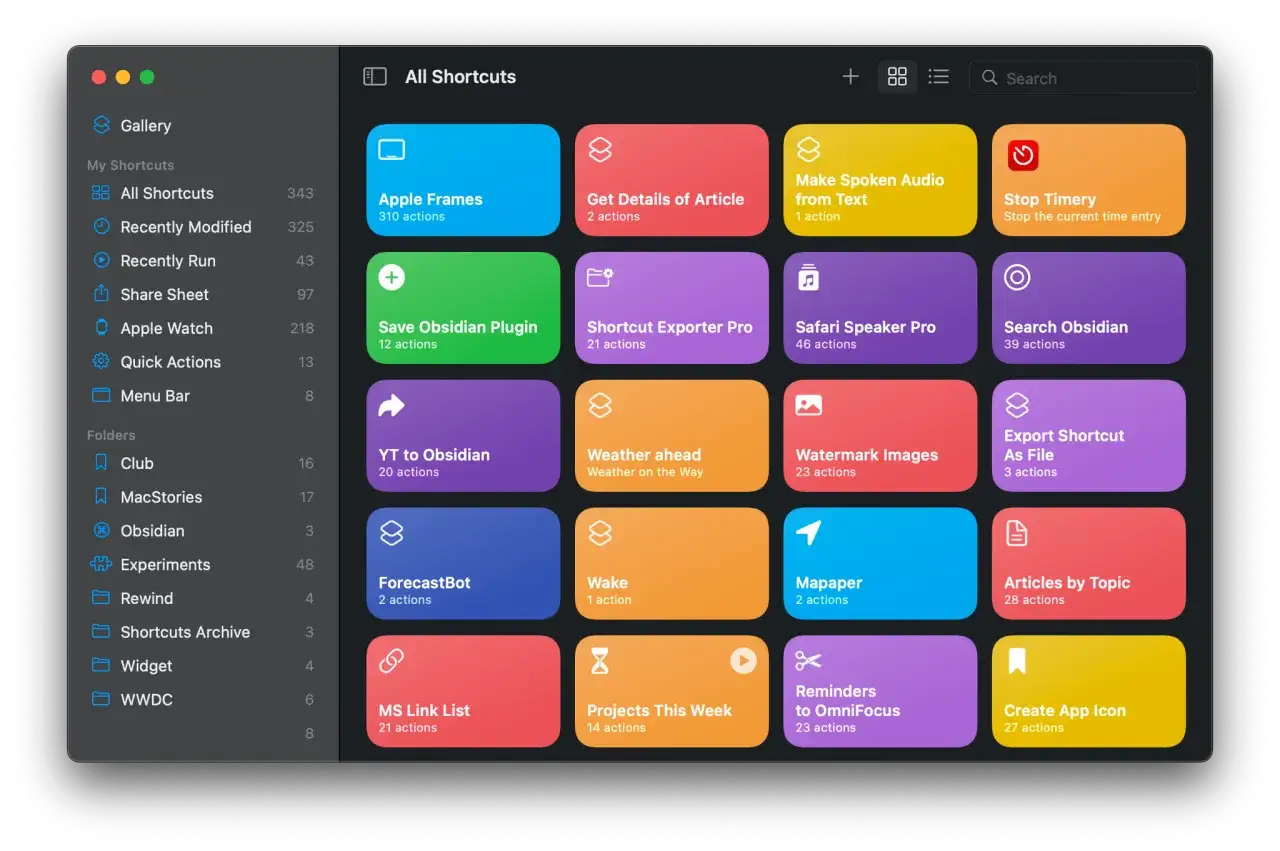Open the MacStories folder
1280x851 pixels.
[203, 497]
